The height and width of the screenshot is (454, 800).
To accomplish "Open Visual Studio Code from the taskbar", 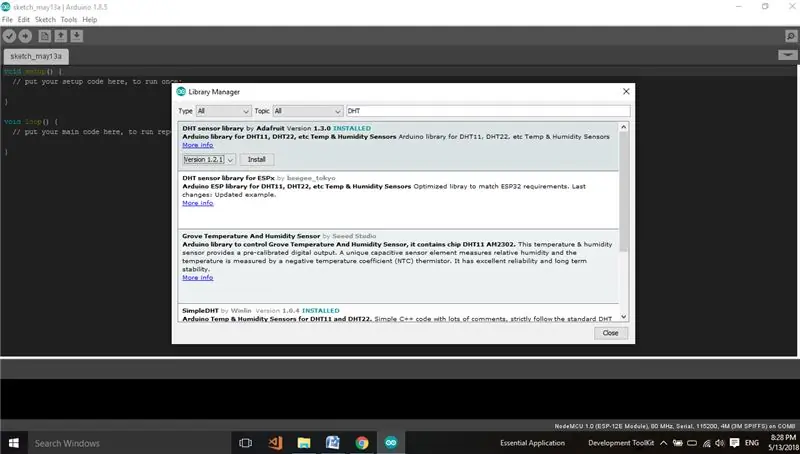I will coord(275,443).
